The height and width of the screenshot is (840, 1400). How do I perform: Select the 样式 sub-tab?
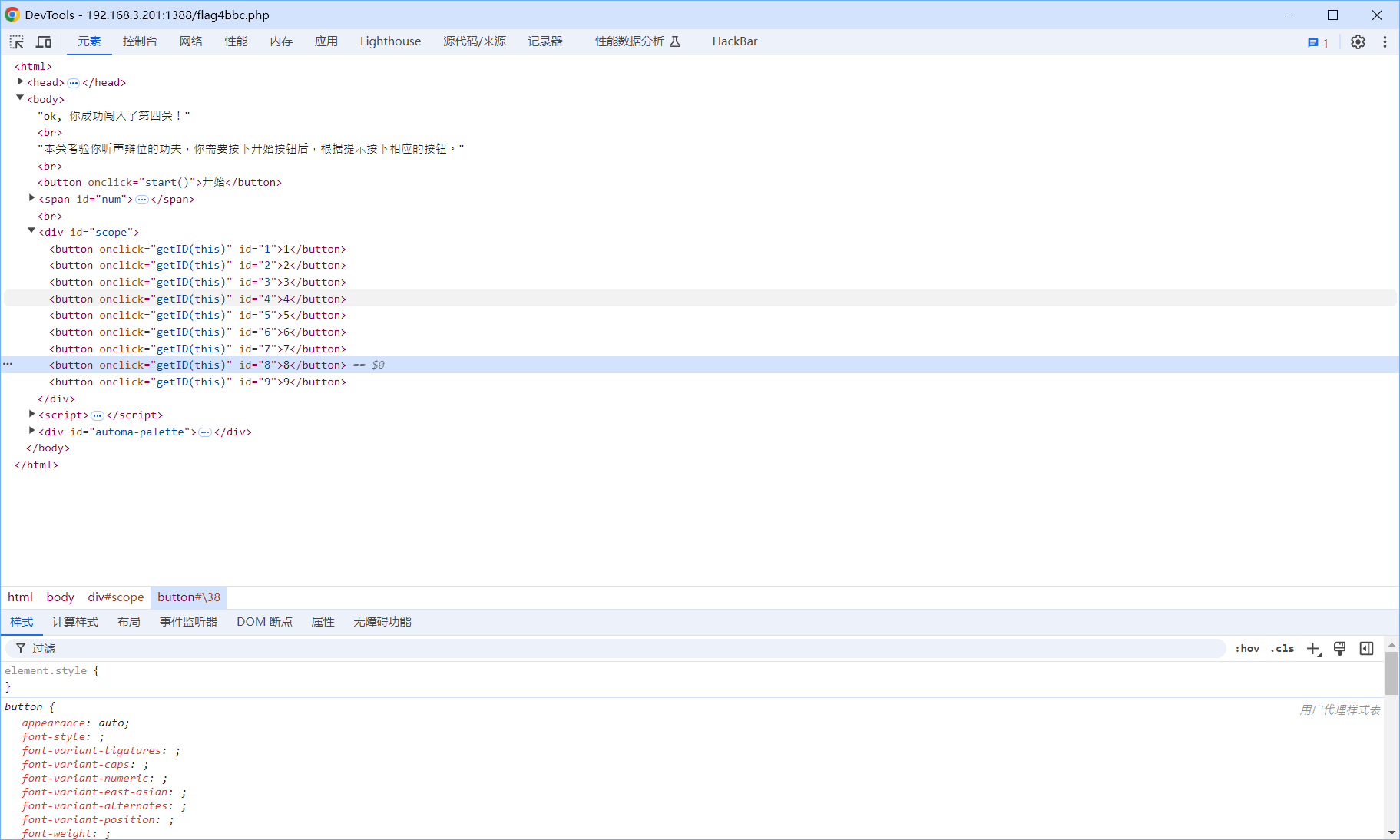[22, 622]
